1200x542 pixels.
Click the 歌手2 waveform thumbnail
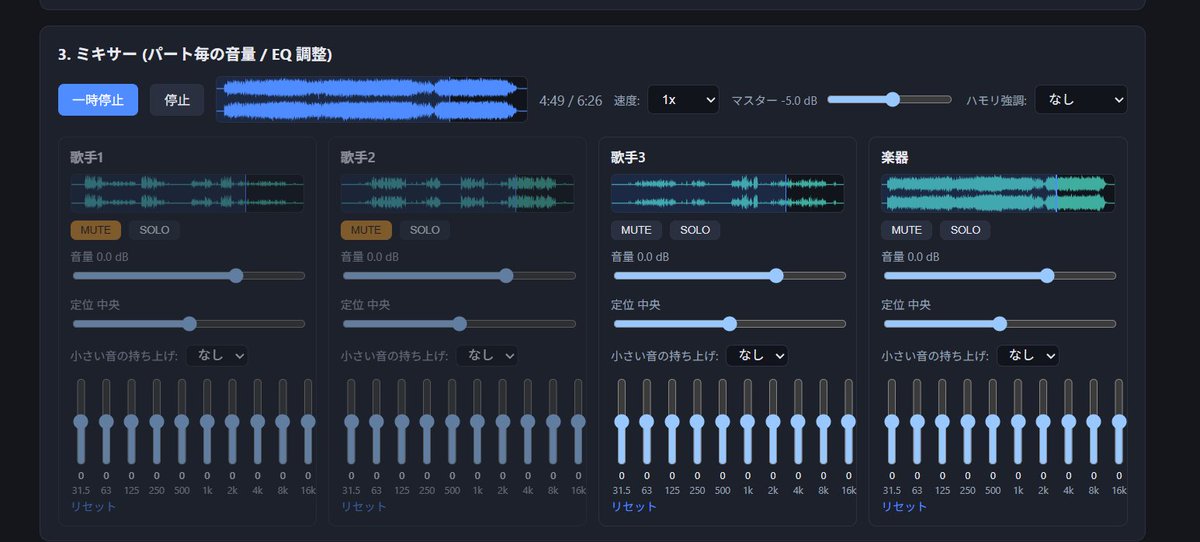[457, 193]
